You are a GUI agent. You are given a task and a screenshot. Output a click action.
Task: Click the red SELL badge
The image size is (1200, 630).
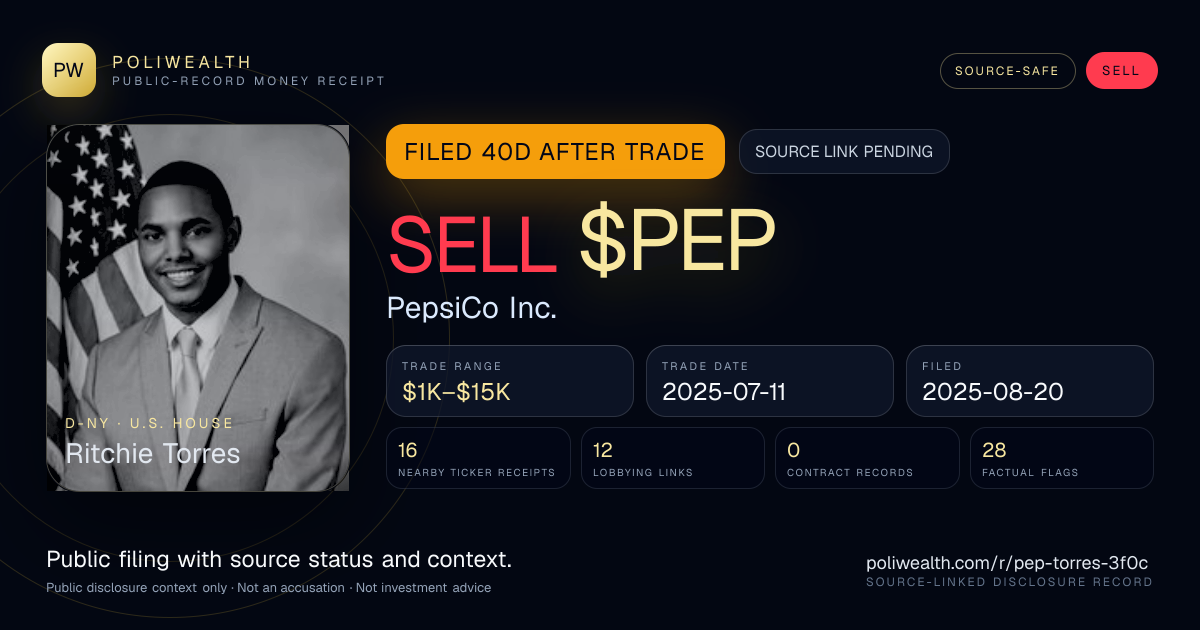(x=1121, y=71)
